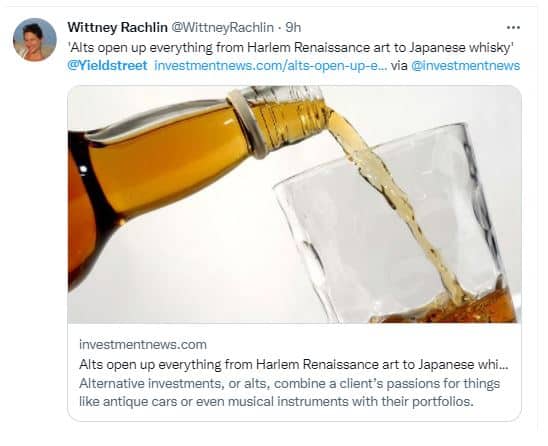This screenshot has height=446, width=548.
Task: Click the word 'via' in the tweet
Action: pos(399,66)
